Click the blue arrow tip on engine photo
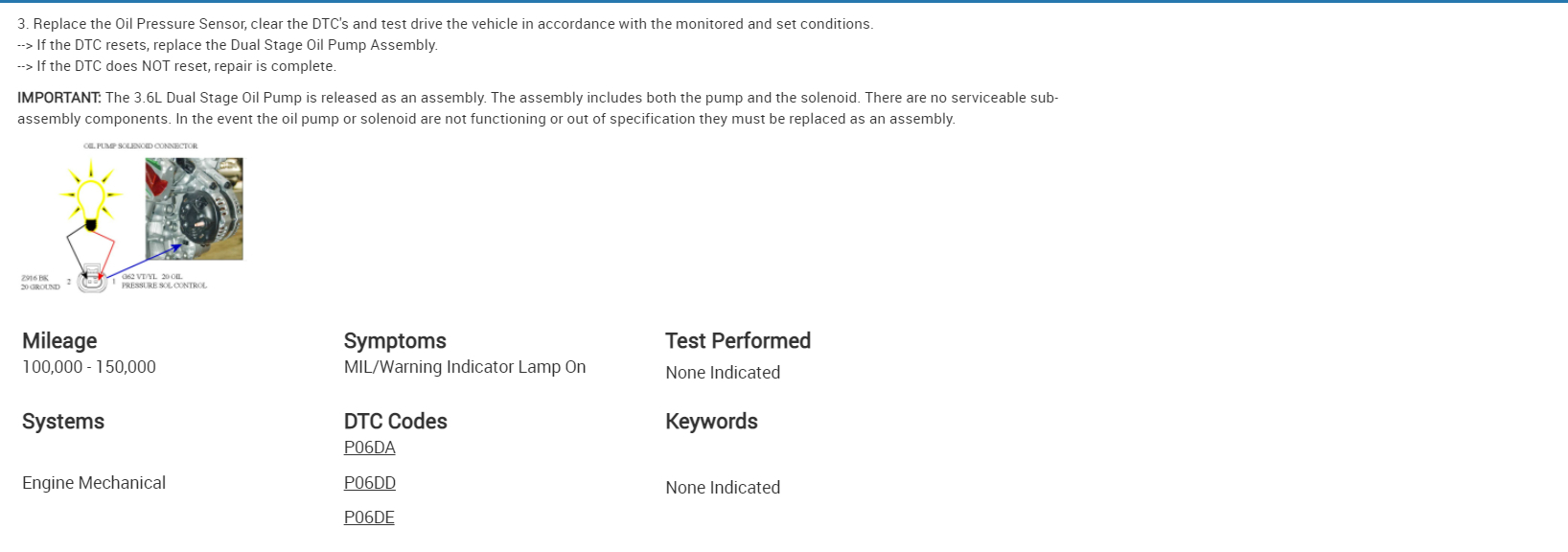Viewport: 1568px width, 552px height. (178, 246)
